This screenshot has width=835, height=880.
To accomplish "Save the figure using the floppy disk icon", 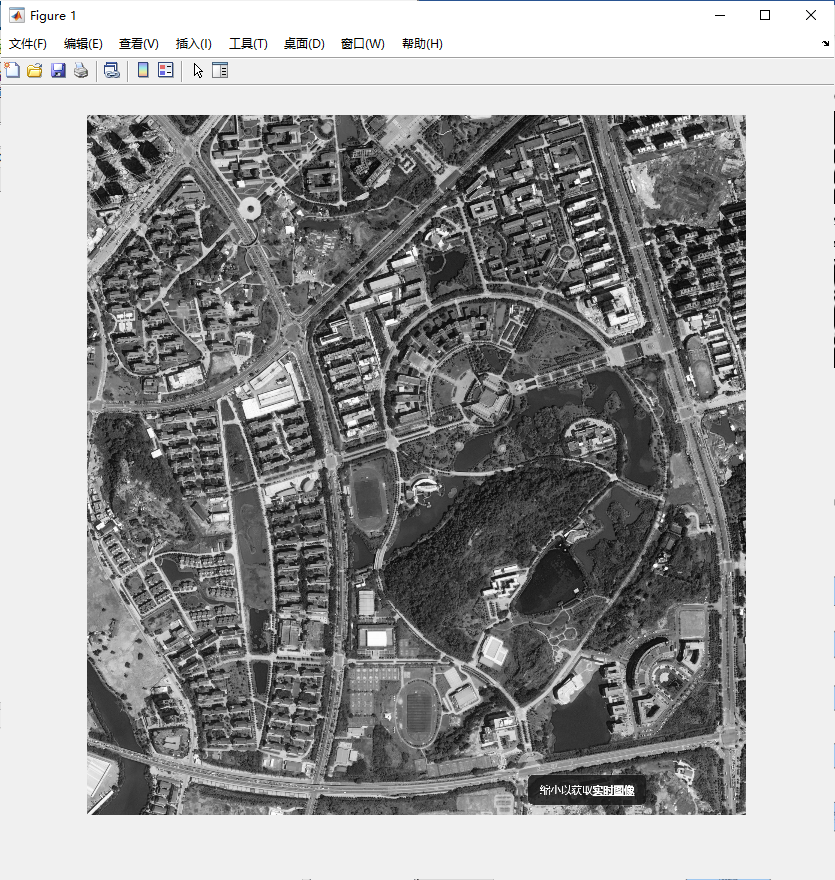I will pyautogui.click(x=58, y=70).
